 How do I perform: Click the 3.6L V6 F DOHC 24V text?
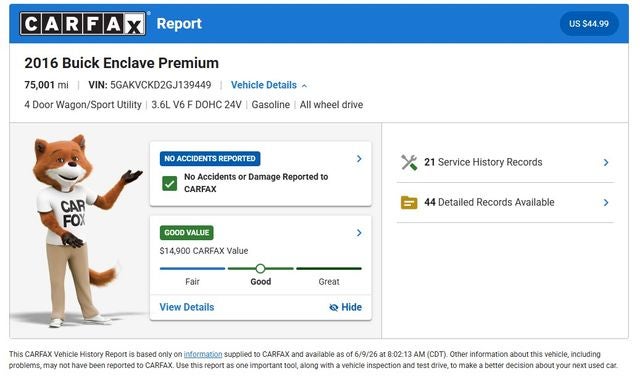coord(196,105)
